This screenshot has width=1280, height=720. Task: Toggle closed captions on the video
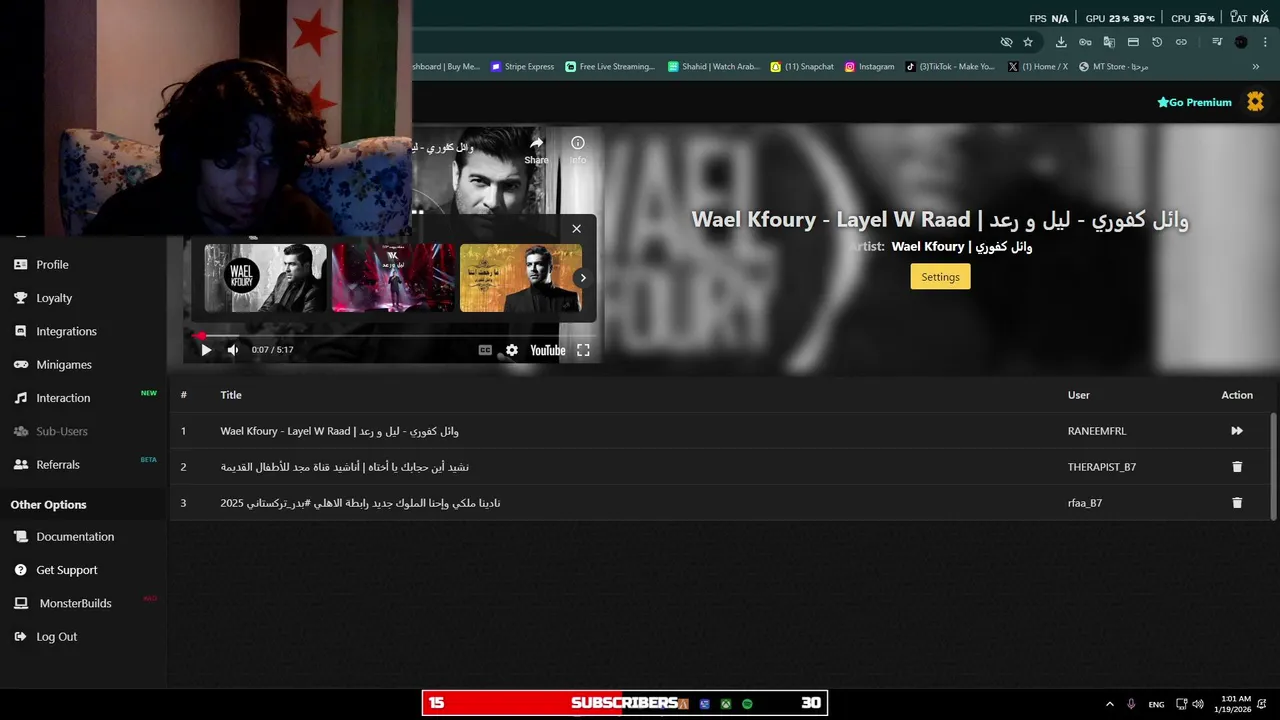(x=485, y=350)
